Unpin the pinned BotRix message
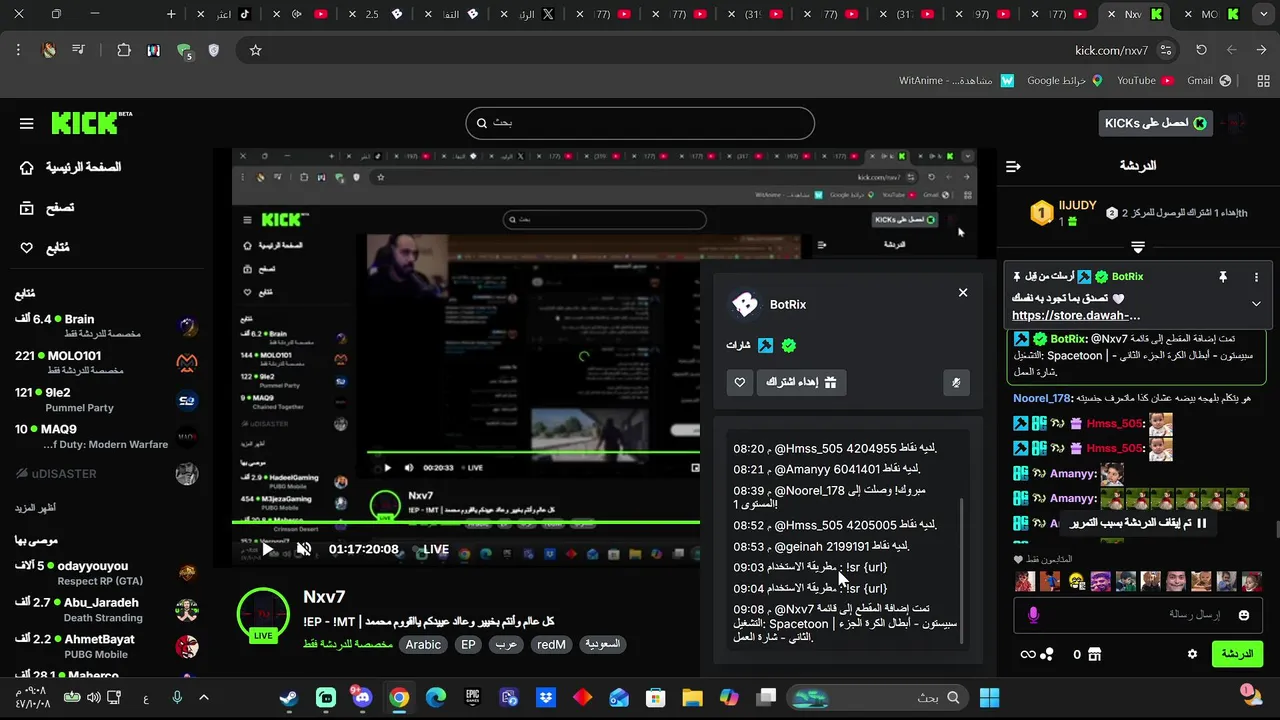This screenshot has height=720, width=1280. [x=1222, y=277]
